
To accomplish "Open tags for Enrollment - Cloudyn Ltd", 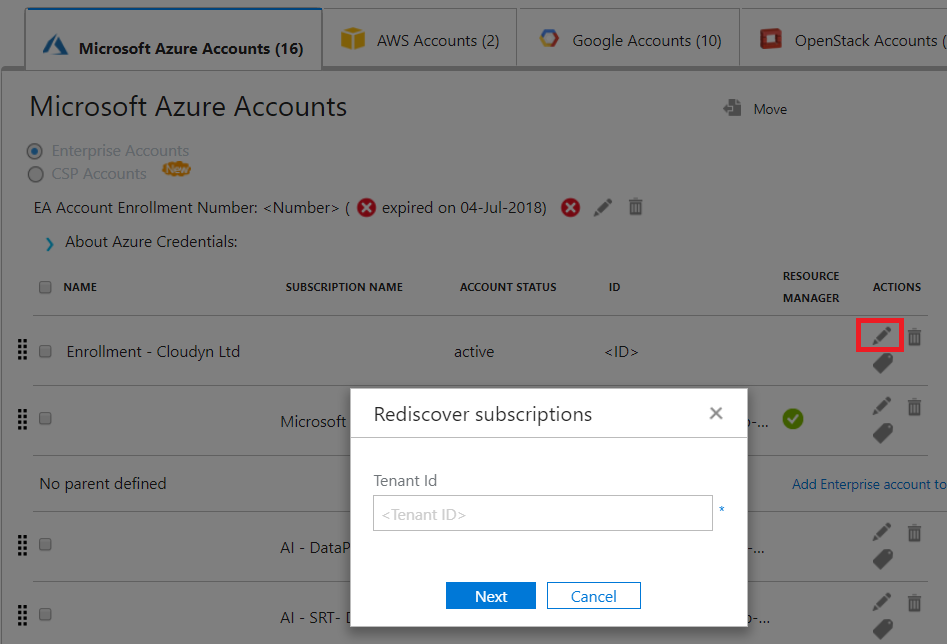I will pyautogui.click(x=882, y=363).
